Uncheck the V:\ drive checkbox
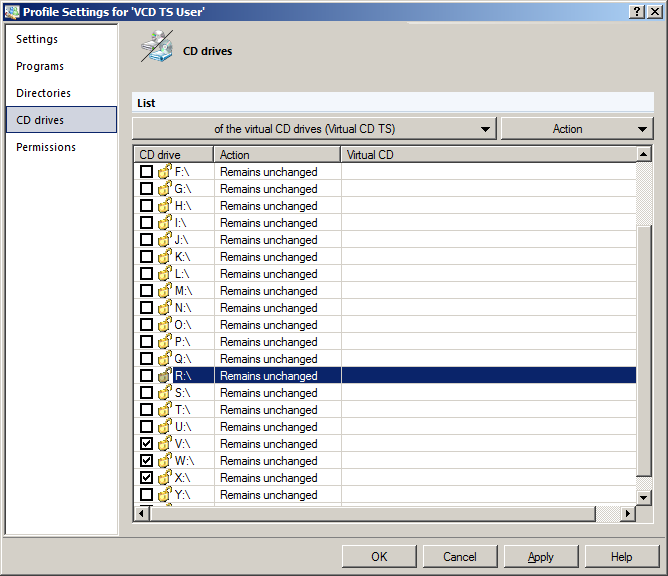 147,444
